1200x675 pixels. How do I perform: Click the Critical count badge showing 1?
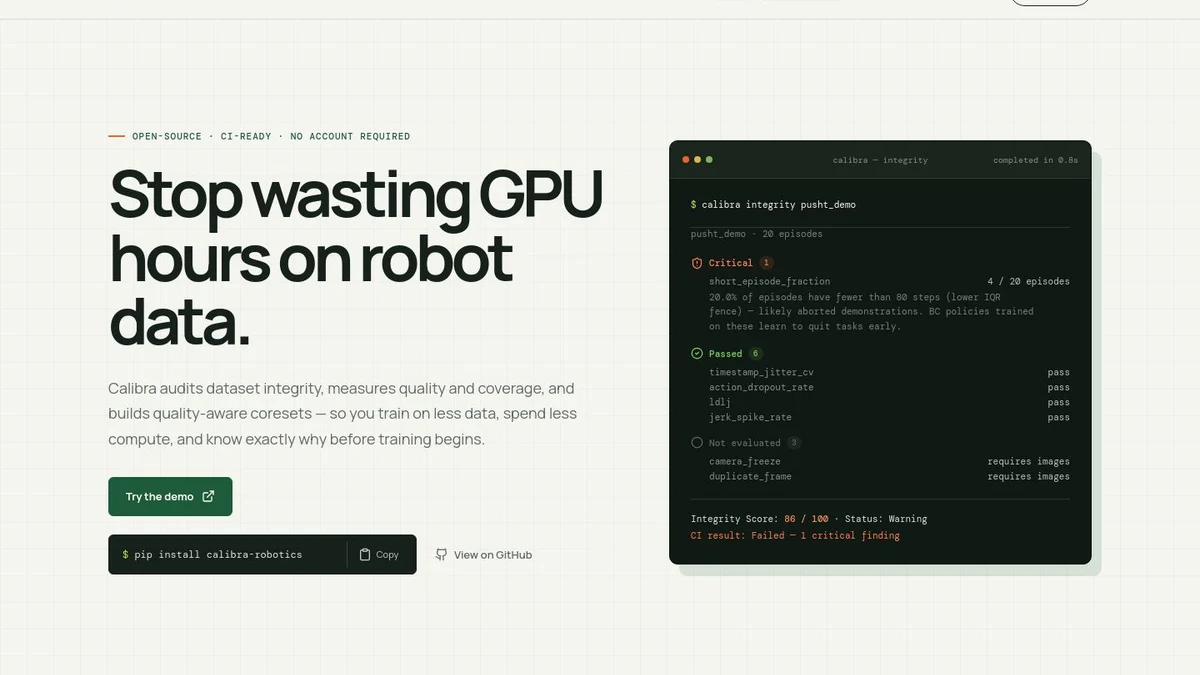[x=766, y=263]
